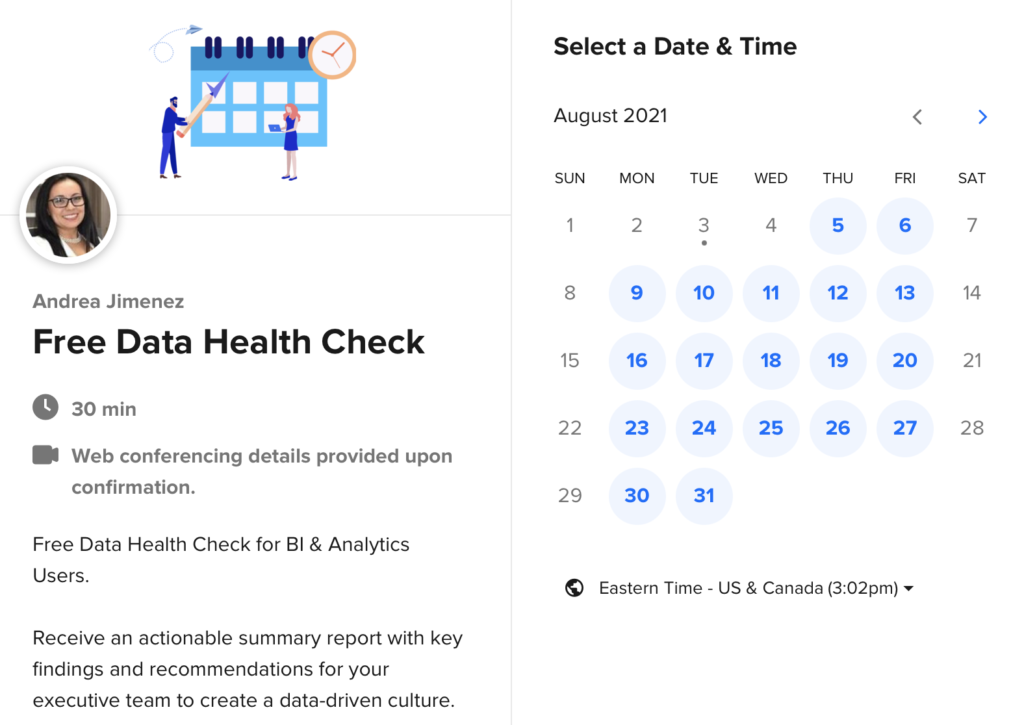1024x725 pixels.
Task: Select August 6 on the calendar
Action: coord(904,226)
